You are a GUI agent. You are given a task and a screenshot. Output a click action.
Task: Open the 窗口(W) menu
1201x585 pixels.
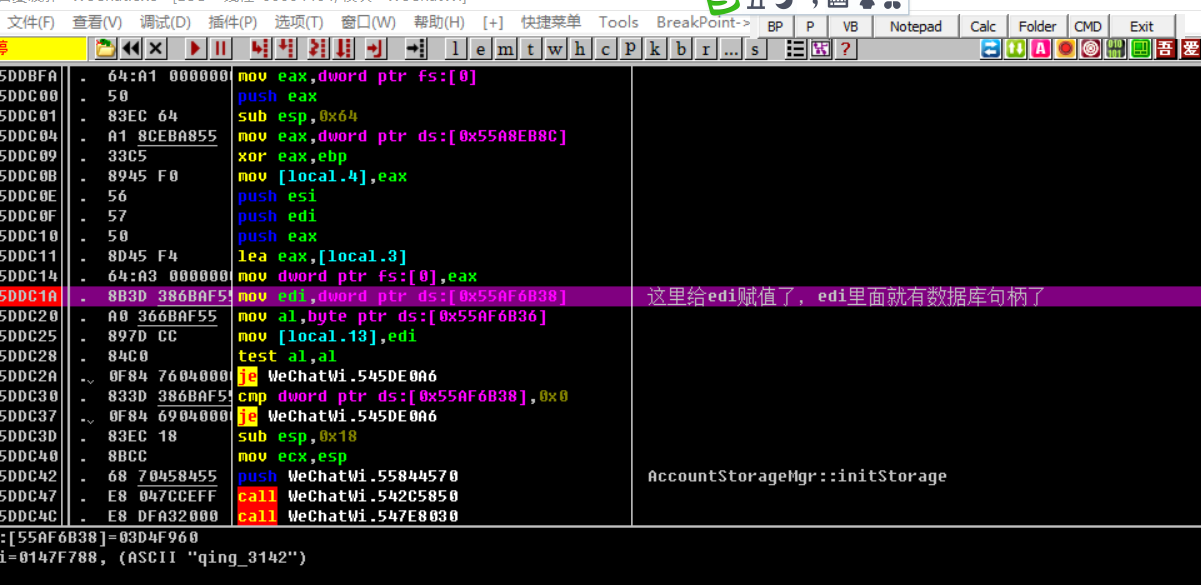368,22
